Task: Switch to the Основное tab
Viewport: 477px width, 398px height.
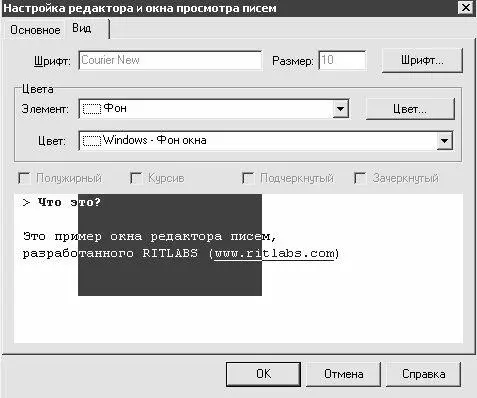Action: [x=35, y=30]
